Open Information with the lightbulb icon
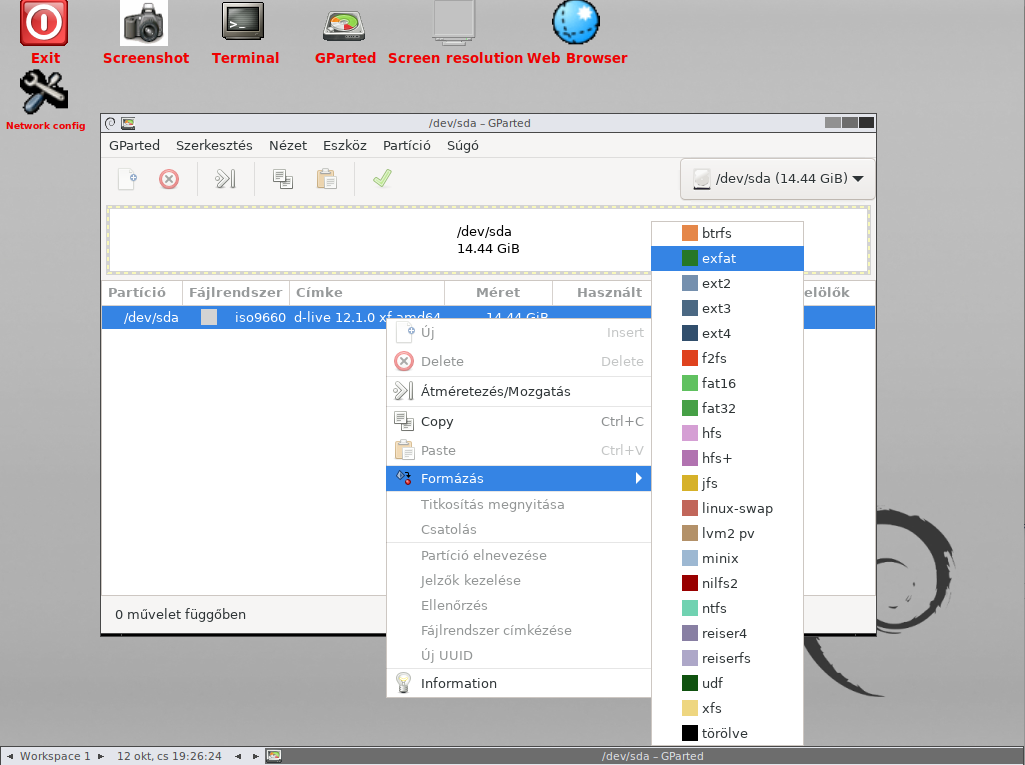Screen dimensions: 1025x765 (x=518, y=683)
